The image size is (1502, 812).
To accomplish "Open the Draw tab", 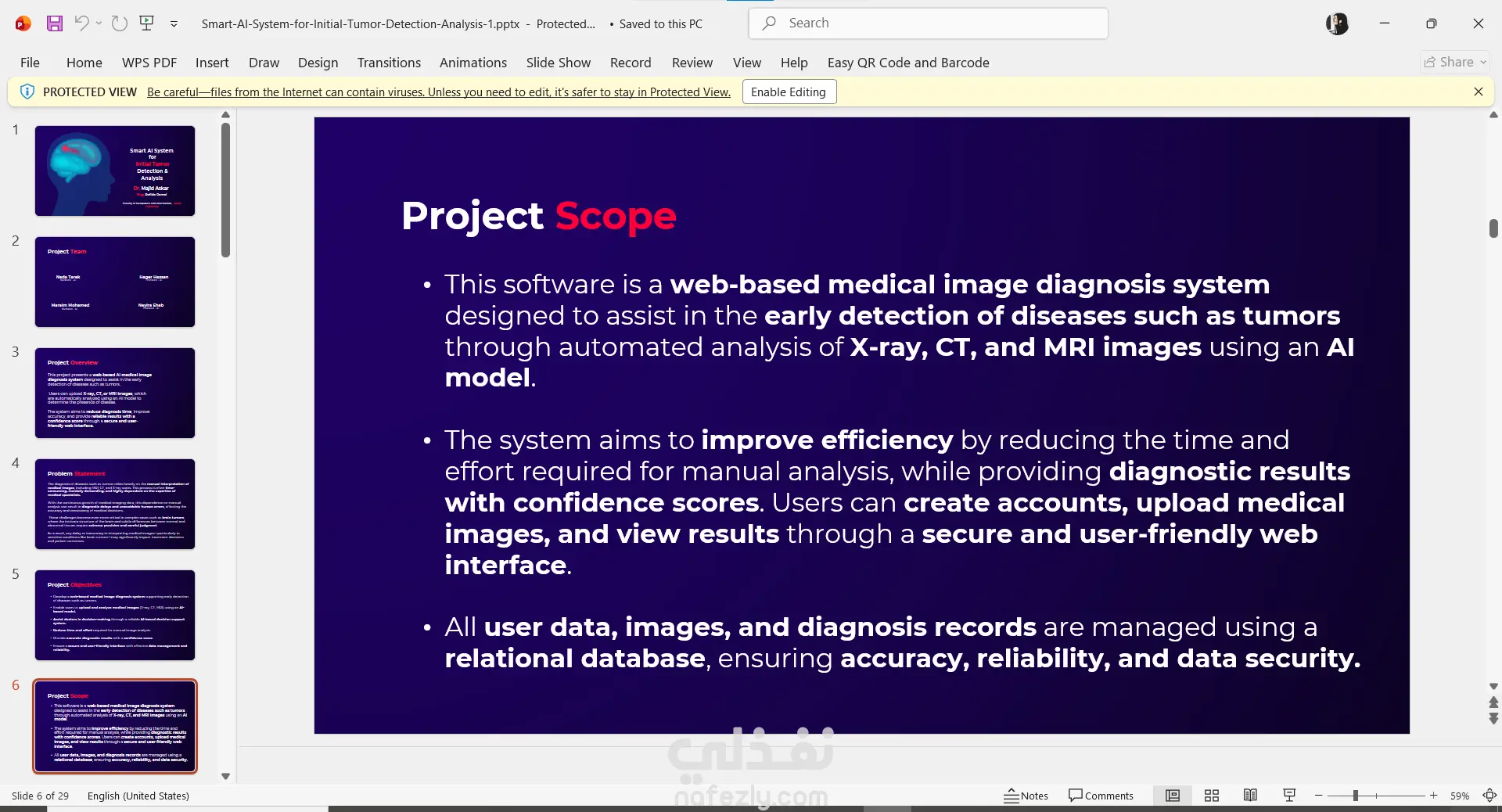I will (x=264, y=63).
